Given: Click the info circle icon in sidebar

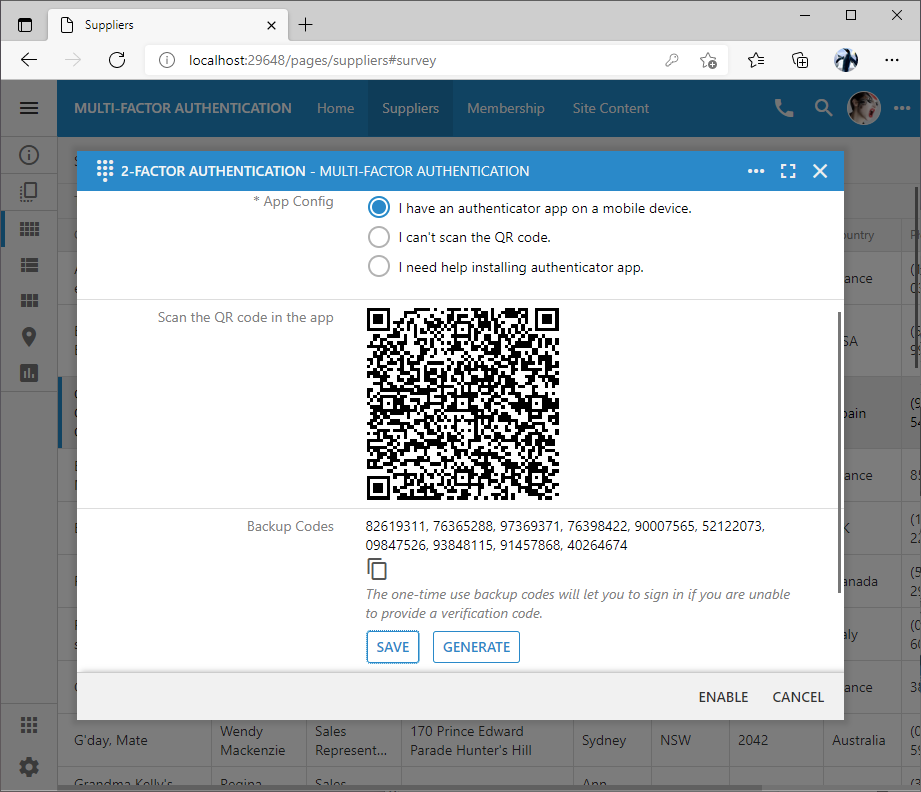Looking at the screenshot, I should coord(29,155).
